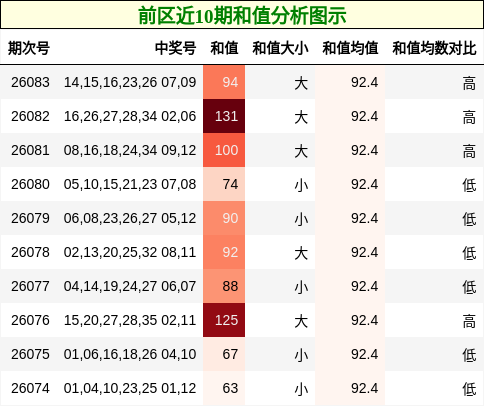Screen dimensions: 484x406
Task: Select issue number 26077
Action: coord(30,286)
